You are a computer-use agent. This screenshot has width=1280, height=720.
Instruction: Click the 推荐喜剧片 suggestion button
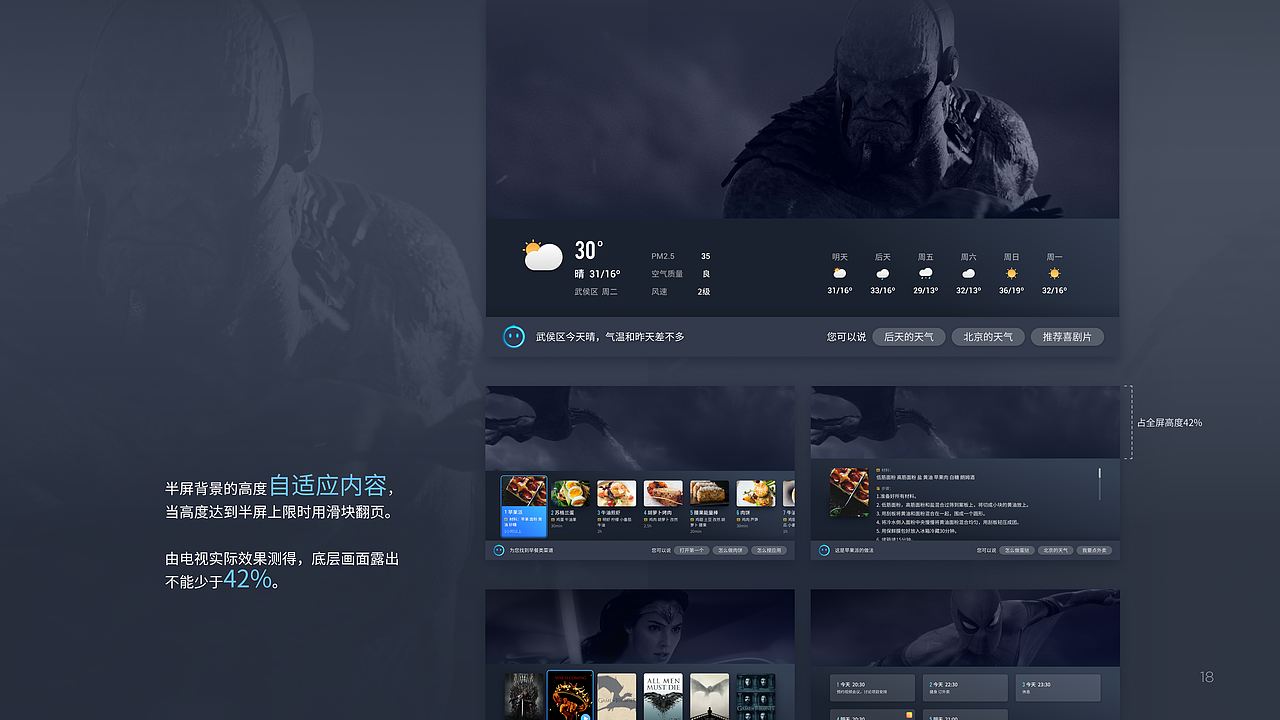1067,337
